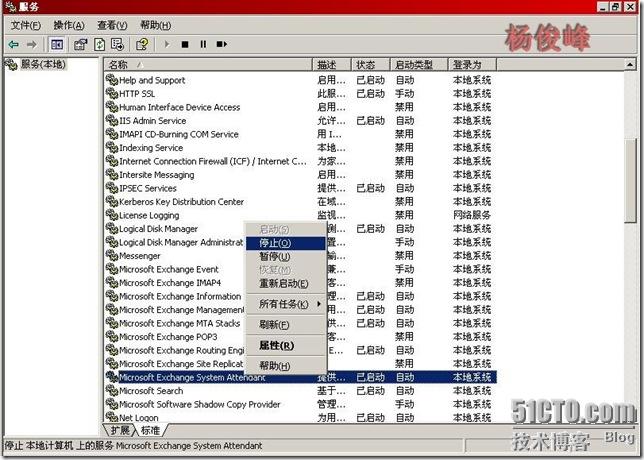Click 已启动 status of IPSEC Services
The width and height of the screenshot is (644, 460).
(370, 188)
